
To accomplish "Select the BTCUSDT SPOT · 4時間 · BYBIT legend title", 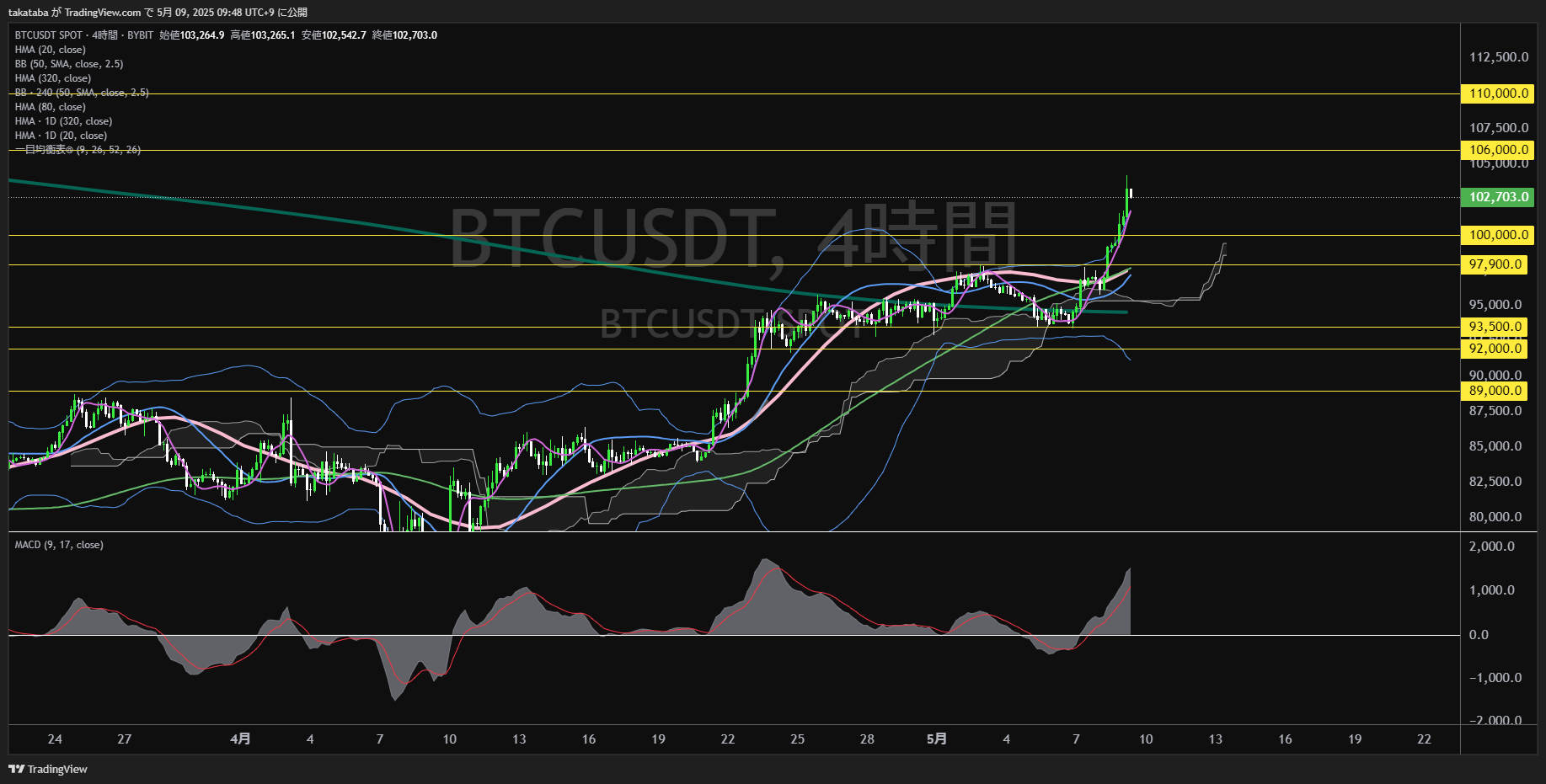I will click(x=84, y=35).
